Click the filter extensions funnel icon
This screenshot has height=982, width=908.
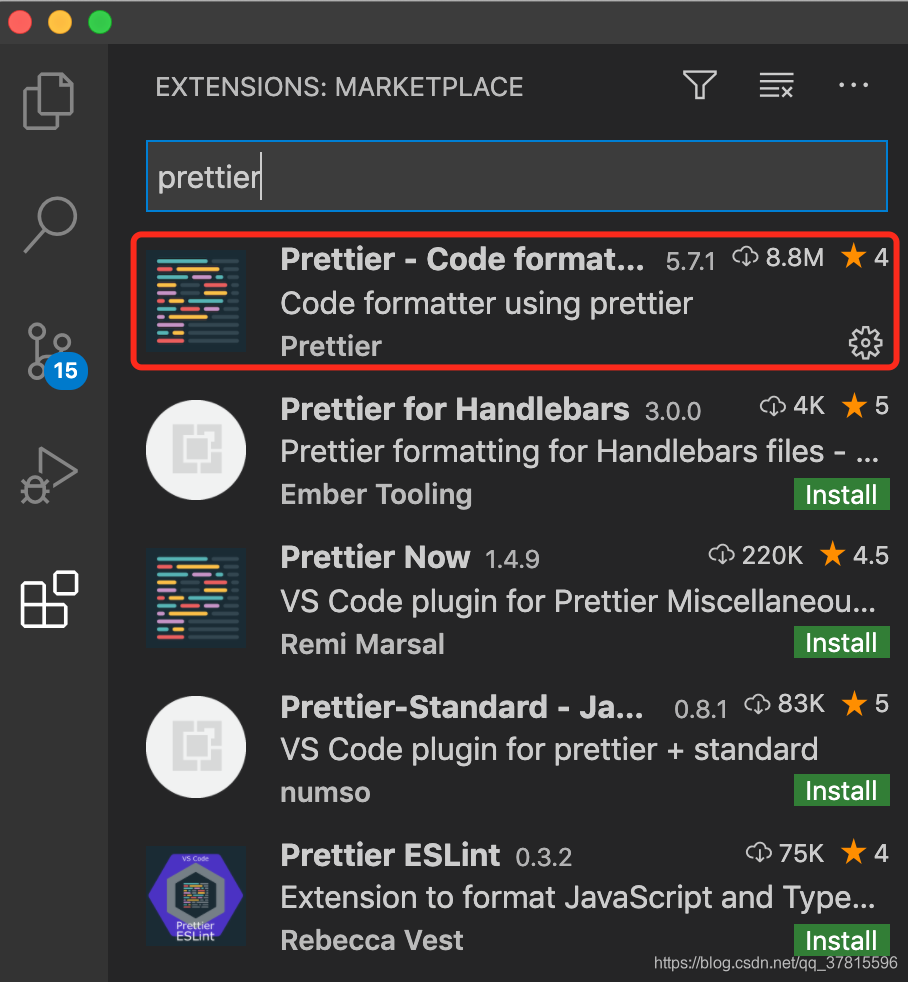[700, 86]
